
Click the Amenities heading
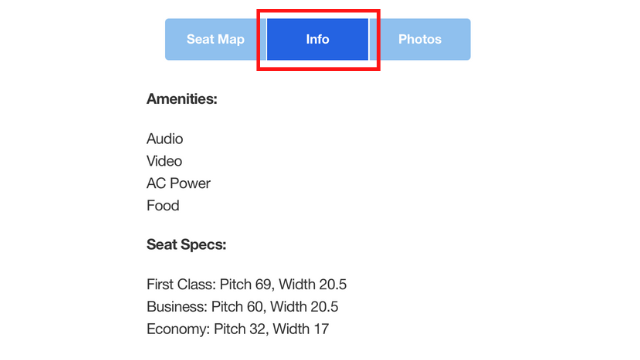click(182, 99)
